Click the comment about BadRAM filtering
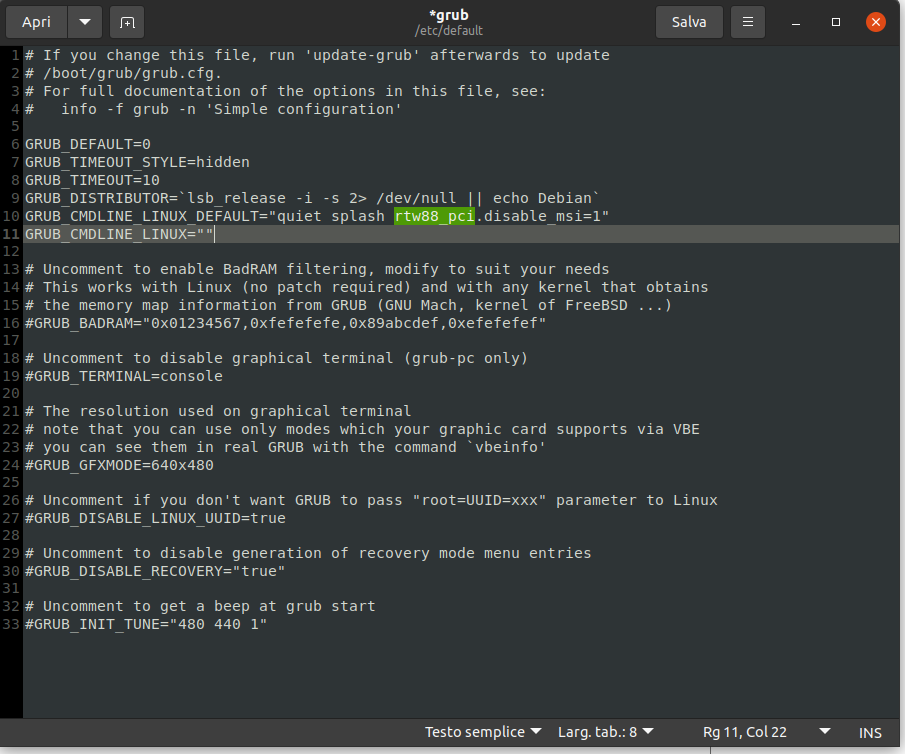The height and width of the screenshot is (754, 905). (x=317, y=269)
